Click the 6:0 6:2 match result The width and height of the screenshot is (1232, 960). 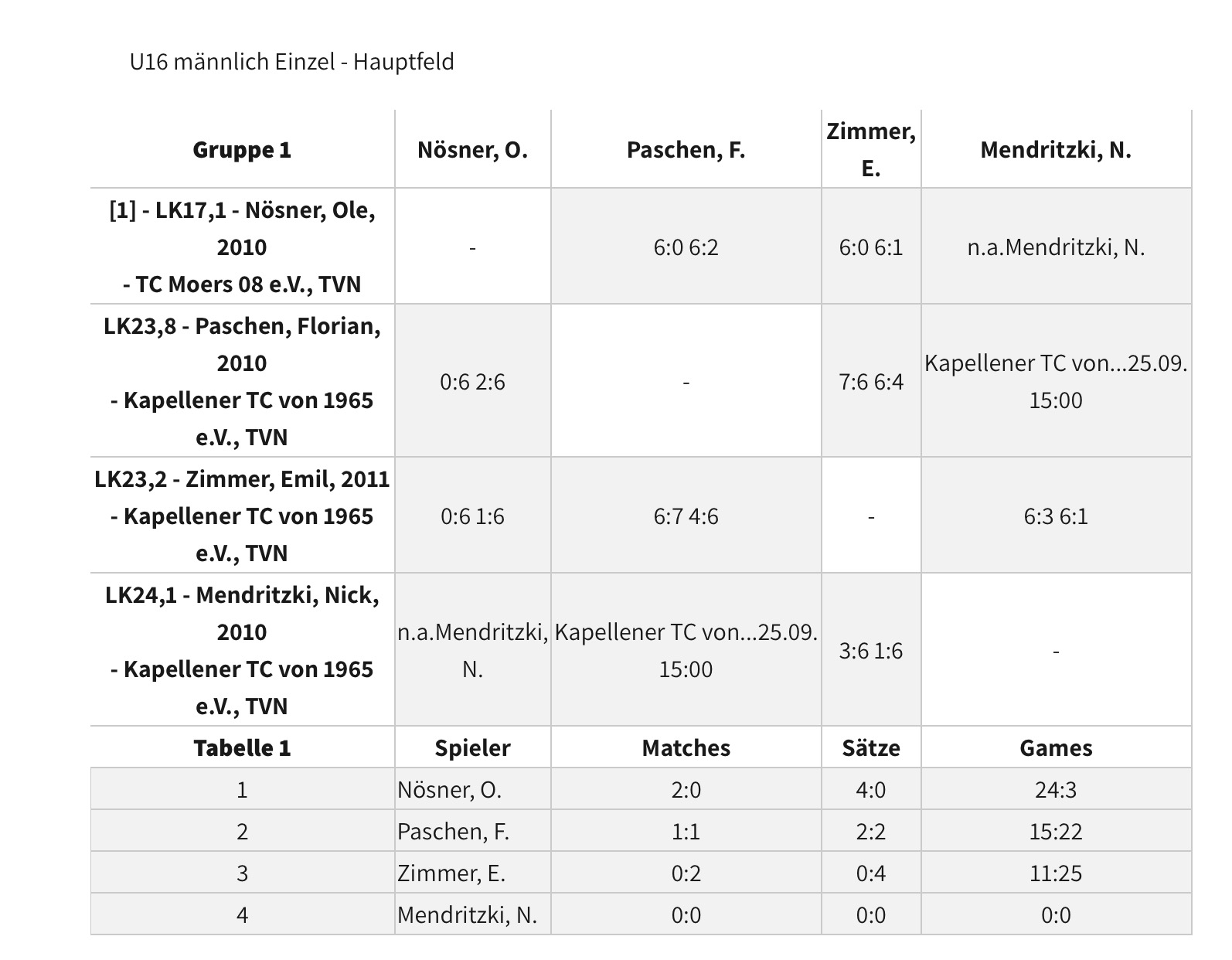[686, 247]
